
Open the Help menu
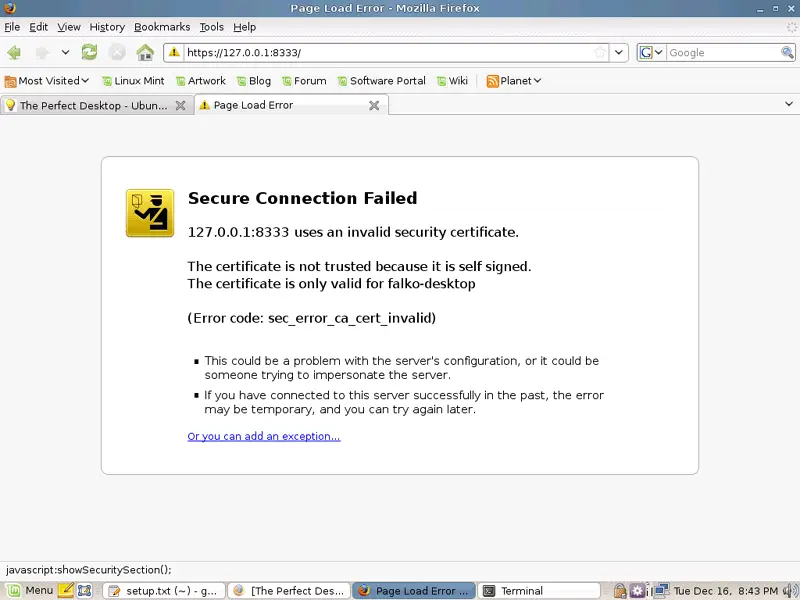coord(244,27)
